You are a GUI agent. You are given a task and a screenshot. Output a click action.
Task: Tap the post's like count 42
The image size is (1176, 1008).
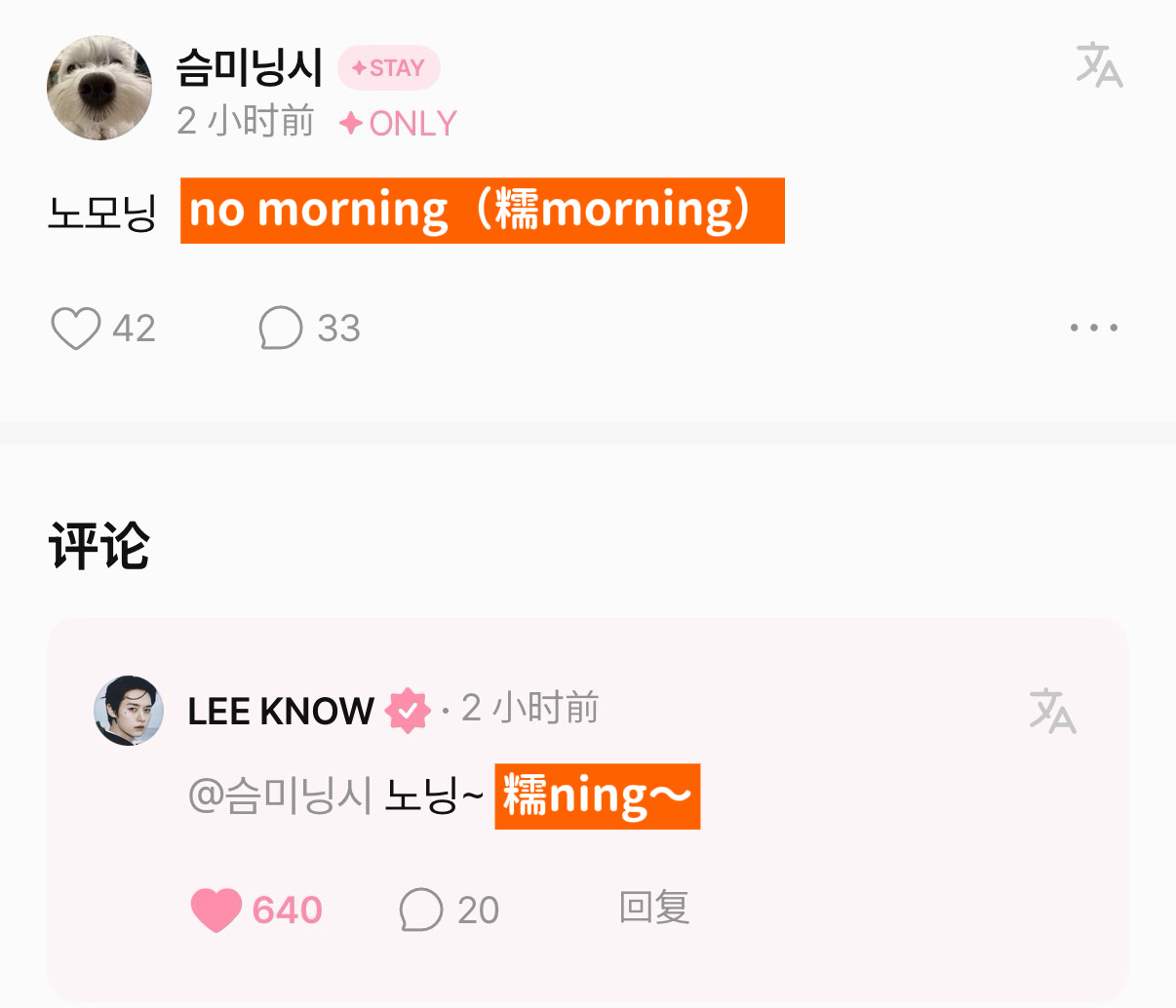pos(134,329)
